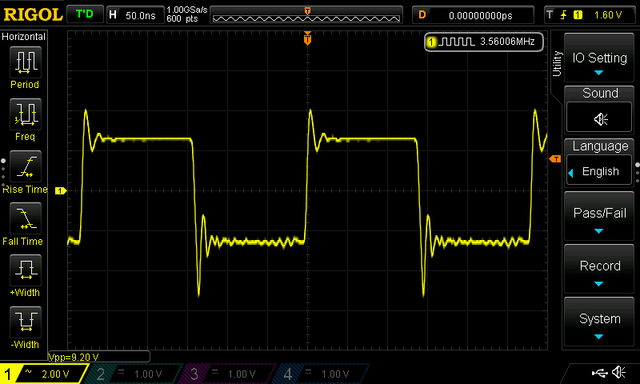The height and width of the screenshot is (384, 640).
Task: Click the counter's square wave icon
Action: 456,42
